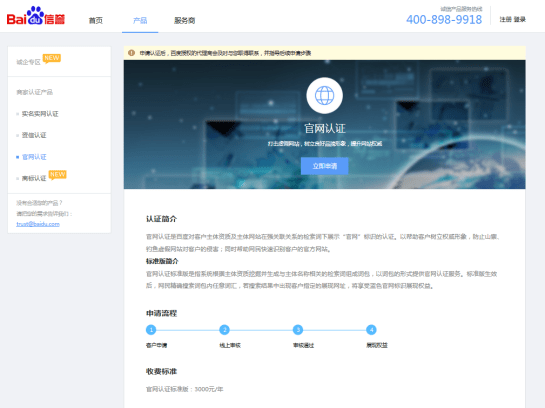Click the 官网认证 banner title

[x=325, y=129]
